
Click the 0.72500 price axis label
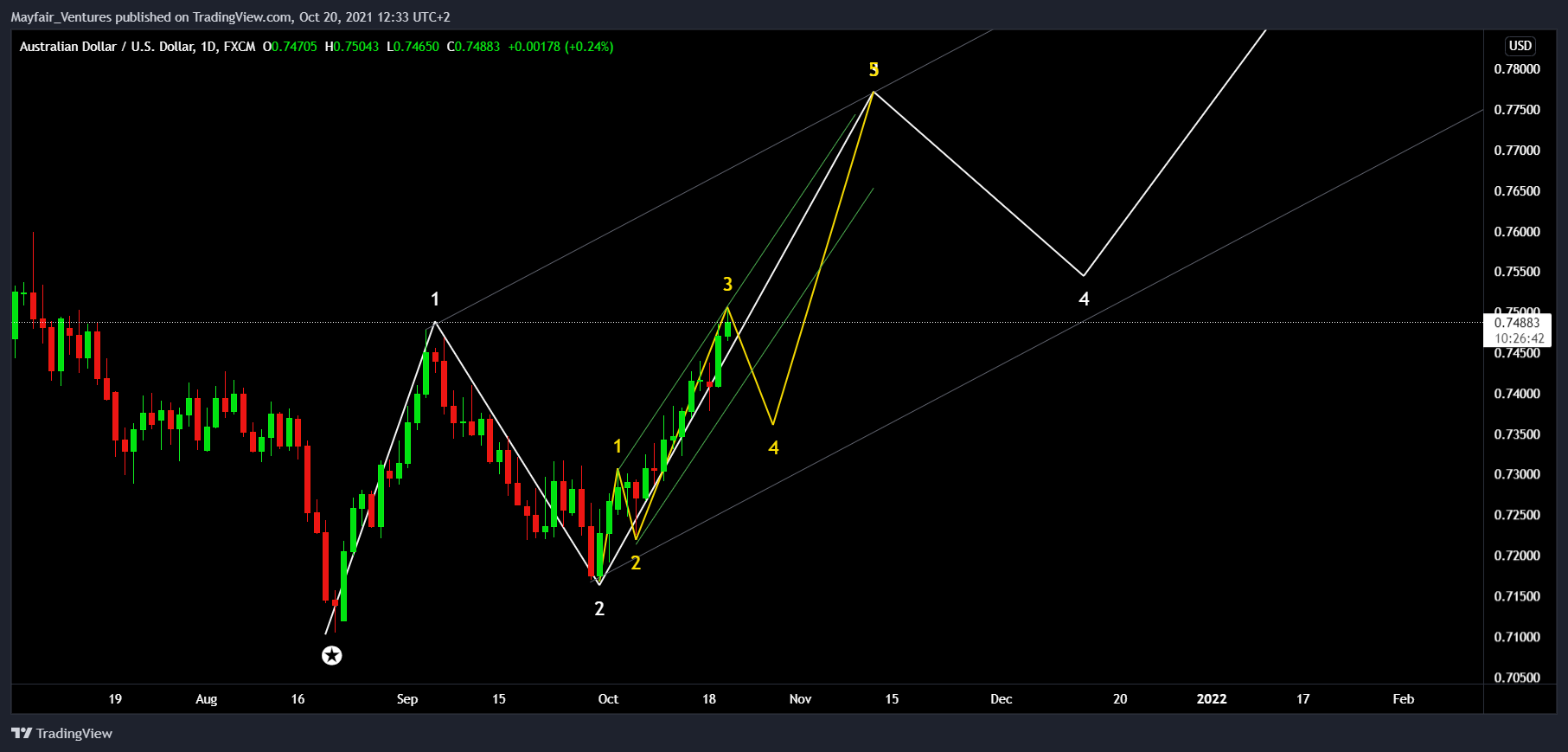1517,515
